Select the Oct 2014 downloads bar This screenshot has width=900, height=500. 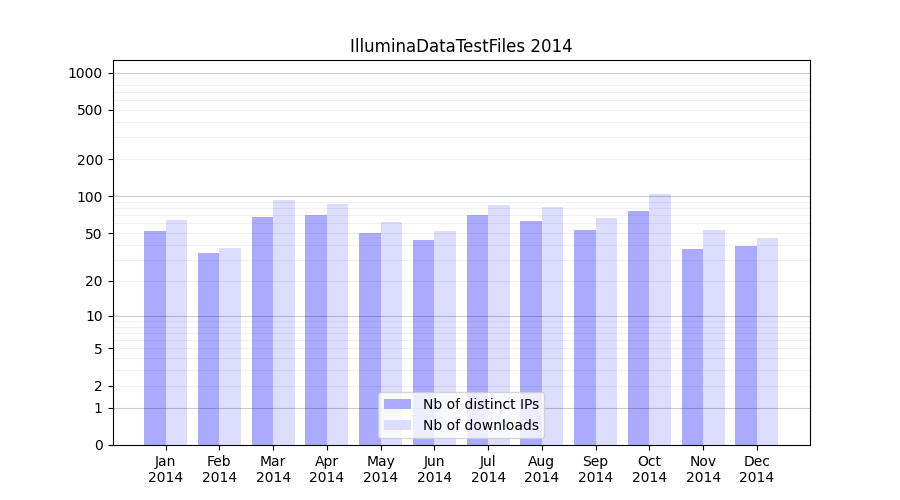coord(660,319)
